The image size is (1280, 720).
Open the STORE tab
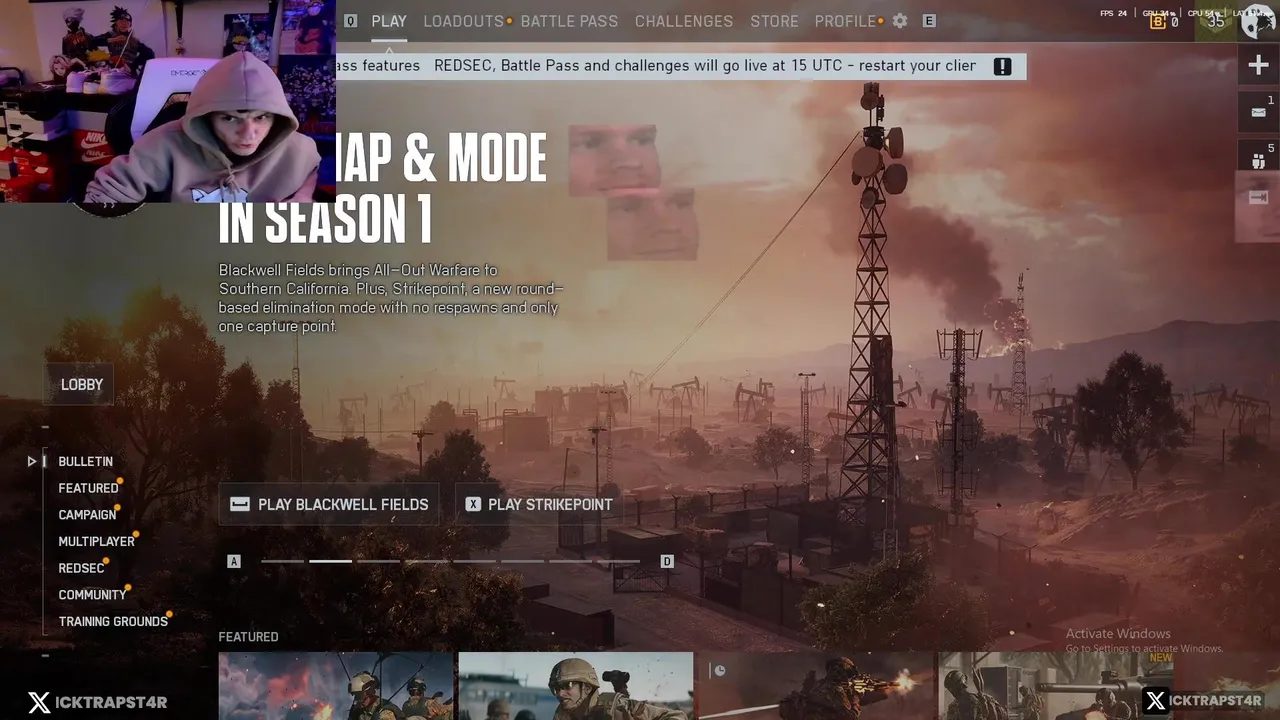pyautogui.click(x=775, y=21)
